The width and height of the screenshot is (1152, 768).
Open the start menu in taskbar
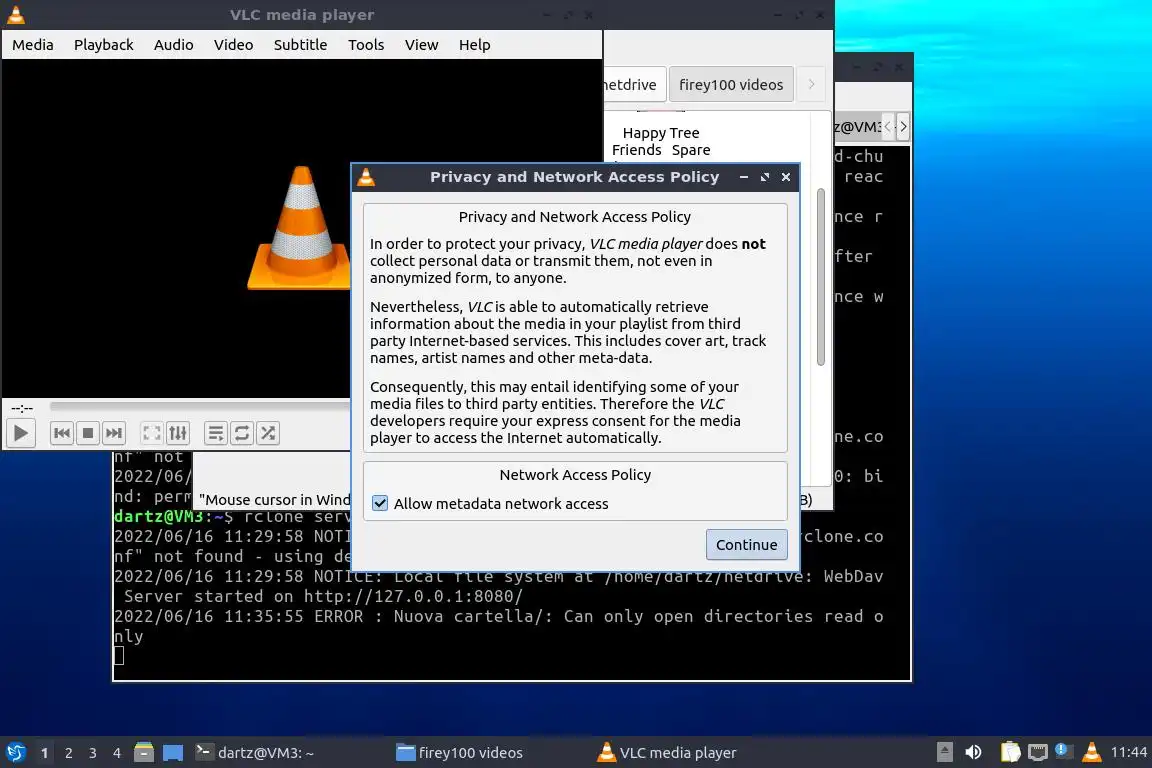[x=15, y=753]
